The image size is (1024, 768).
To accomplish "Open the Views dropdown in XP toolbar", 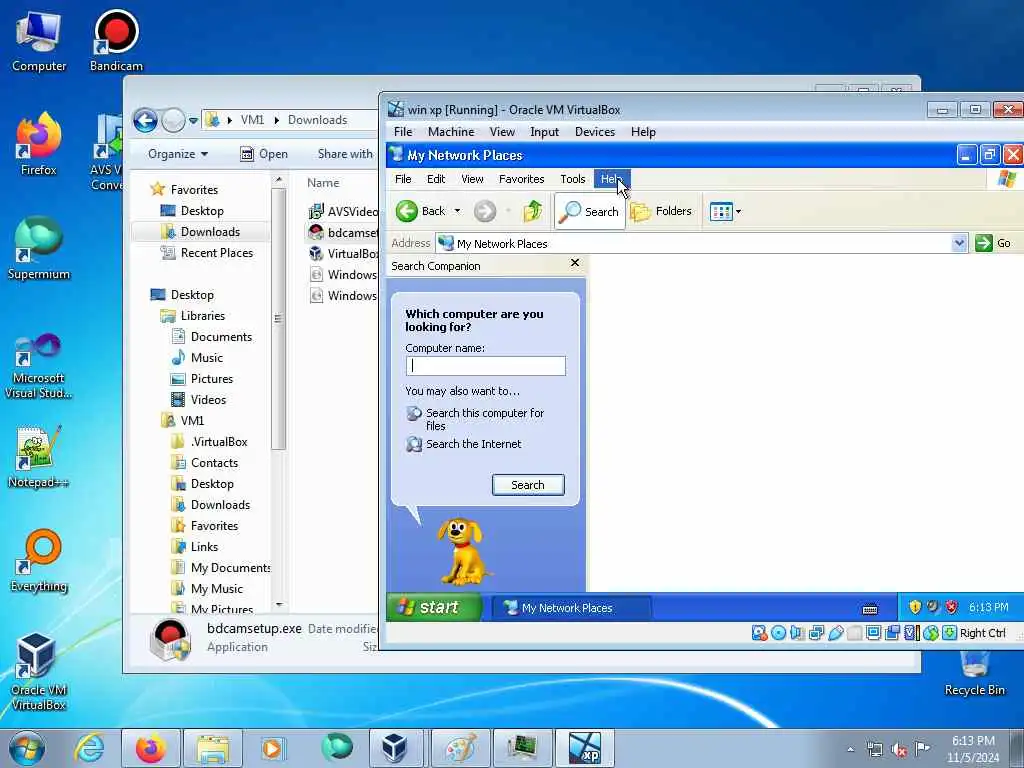I will [x=725, y=211].
